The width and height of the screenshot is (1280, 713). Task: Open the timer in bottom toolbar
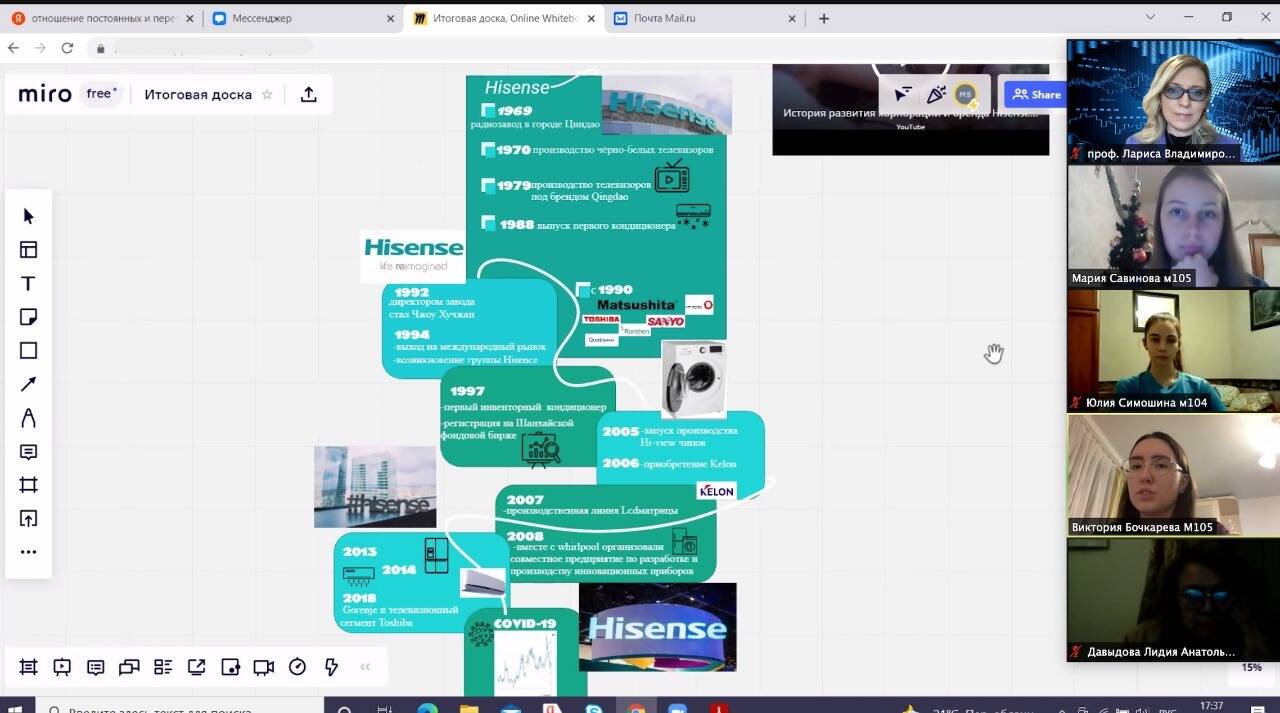[297, 667]
